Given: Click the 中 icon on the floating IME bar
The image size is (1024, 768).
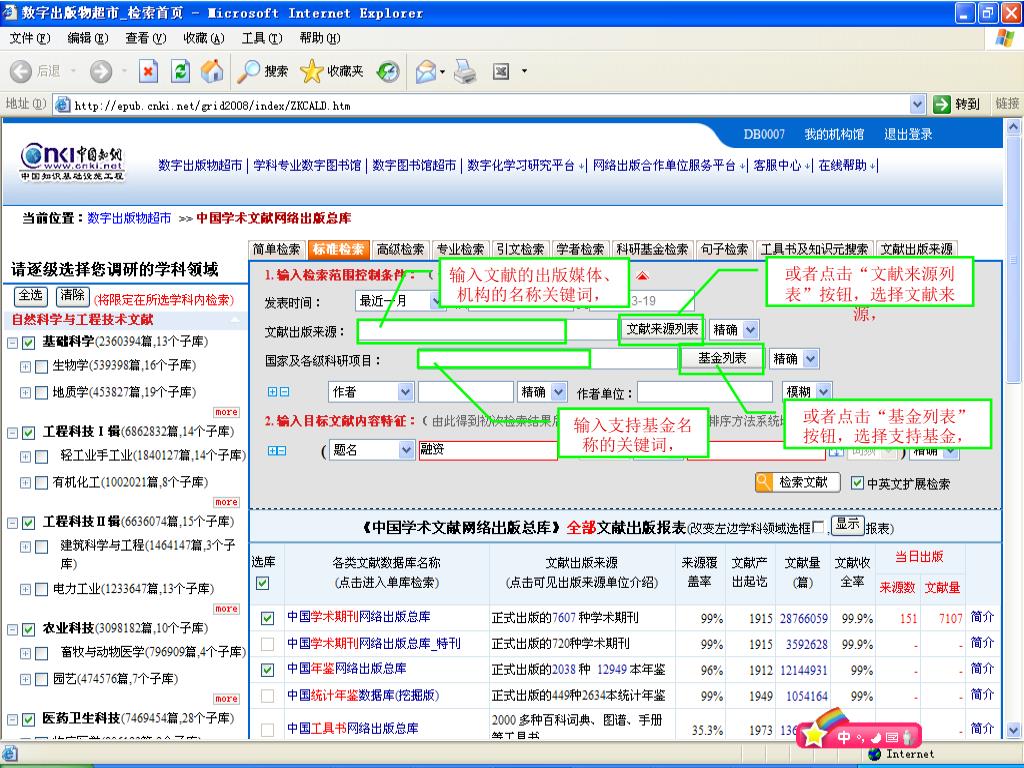Looking at the screenshot, I should coord(844,737).
